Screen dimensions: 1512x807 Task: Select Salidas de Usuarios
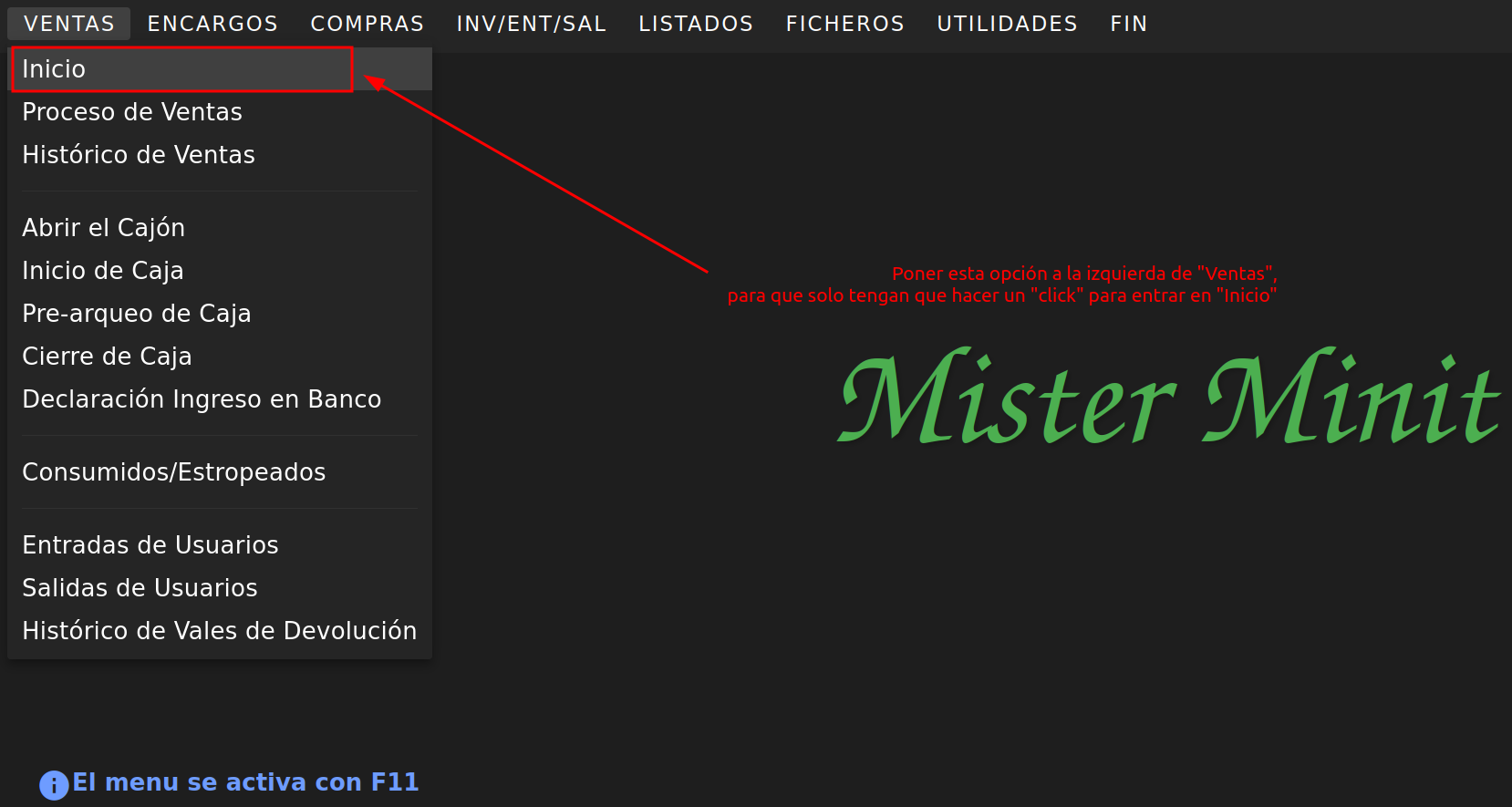[220, 588]
